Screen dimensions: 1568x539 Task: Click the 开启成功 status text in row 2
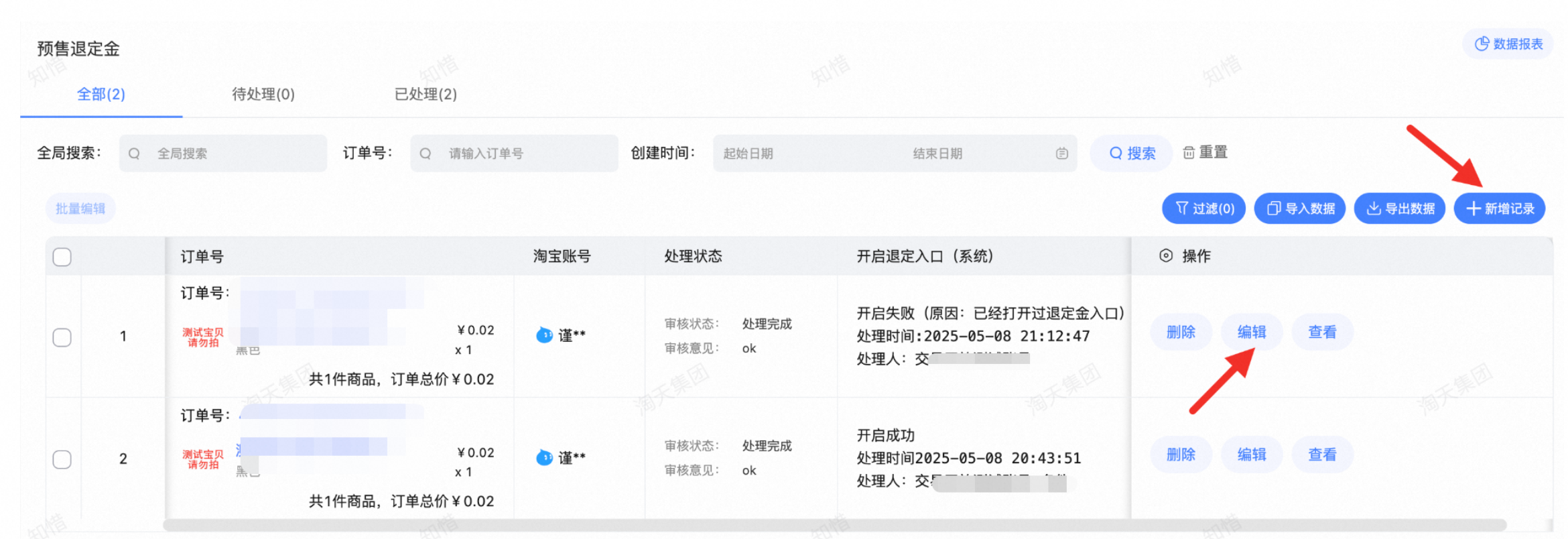tap(886, 435)
